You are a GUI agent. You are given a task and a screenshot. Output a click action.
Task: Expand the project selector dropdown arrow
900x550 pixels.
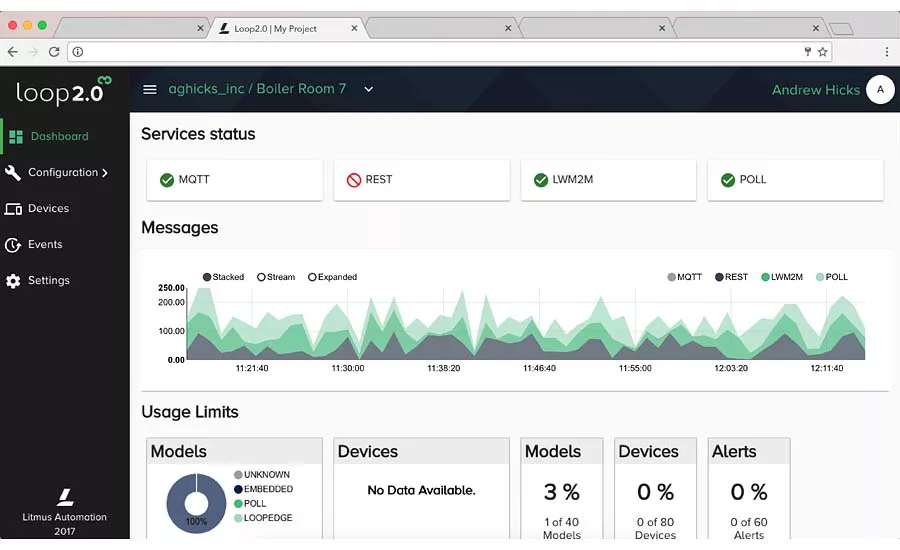coord(368,90)
